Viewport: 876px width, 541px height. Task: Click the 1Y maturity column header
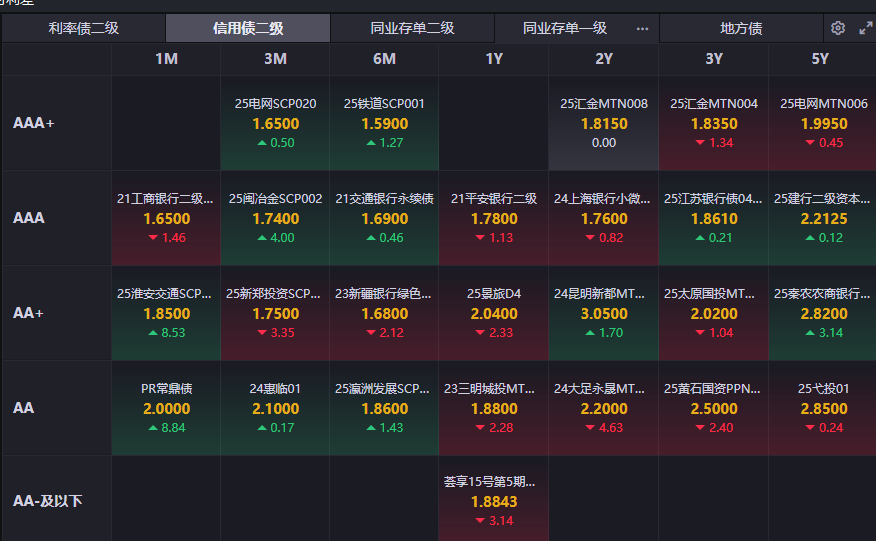[x=494, y=59]
